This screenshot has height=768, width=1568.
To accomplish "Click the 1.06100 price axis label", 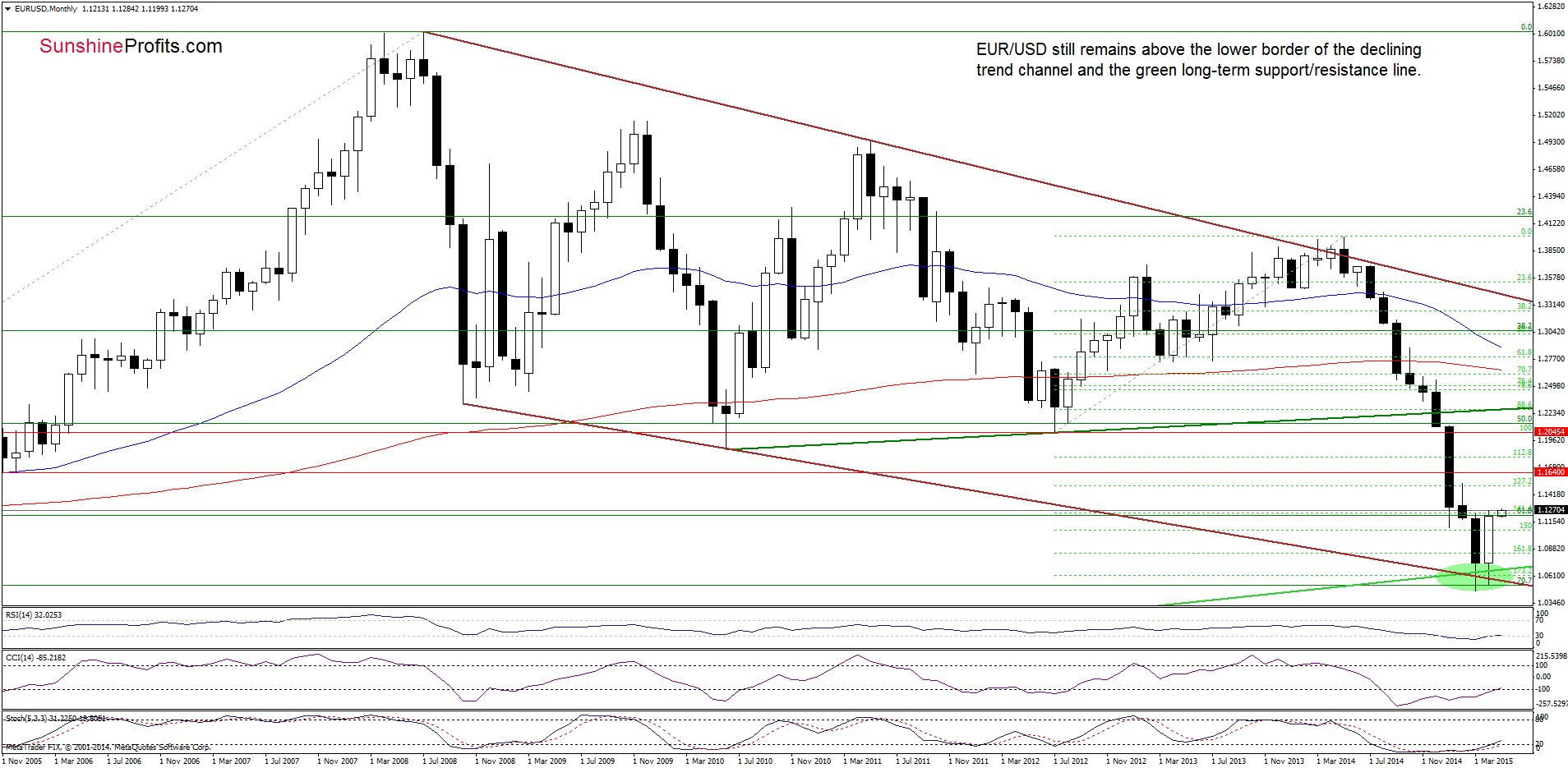I will pos(1550,576).
